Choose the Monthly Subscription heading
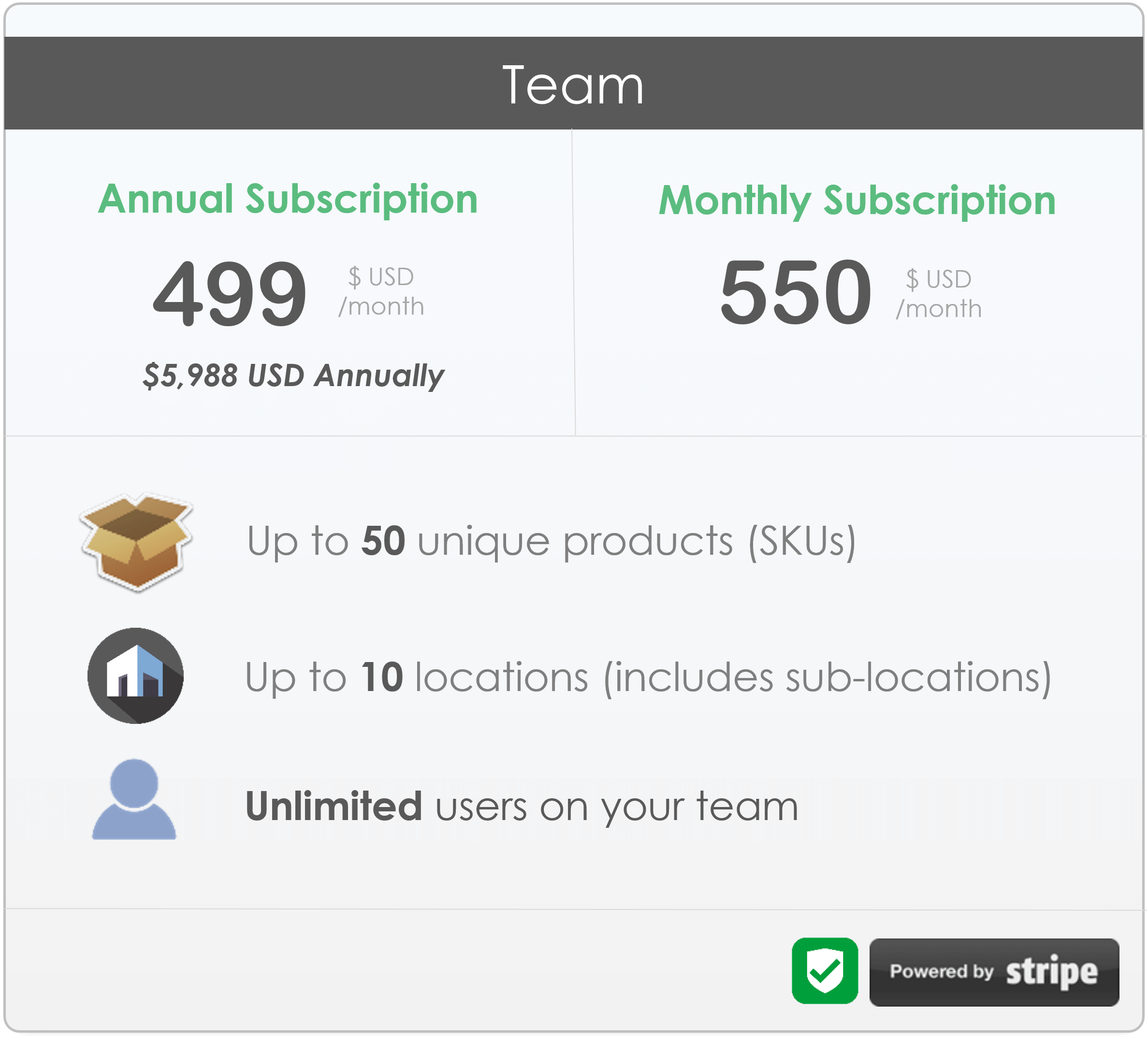This screenshot has width=1148, height=1038. tap(857, 201)
